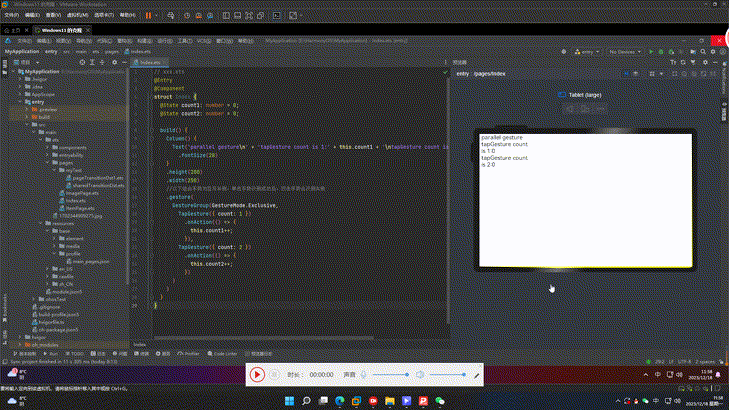Close the Index.ets editor tab
Viewport: 729px width, 410px height.
(166, 62)
